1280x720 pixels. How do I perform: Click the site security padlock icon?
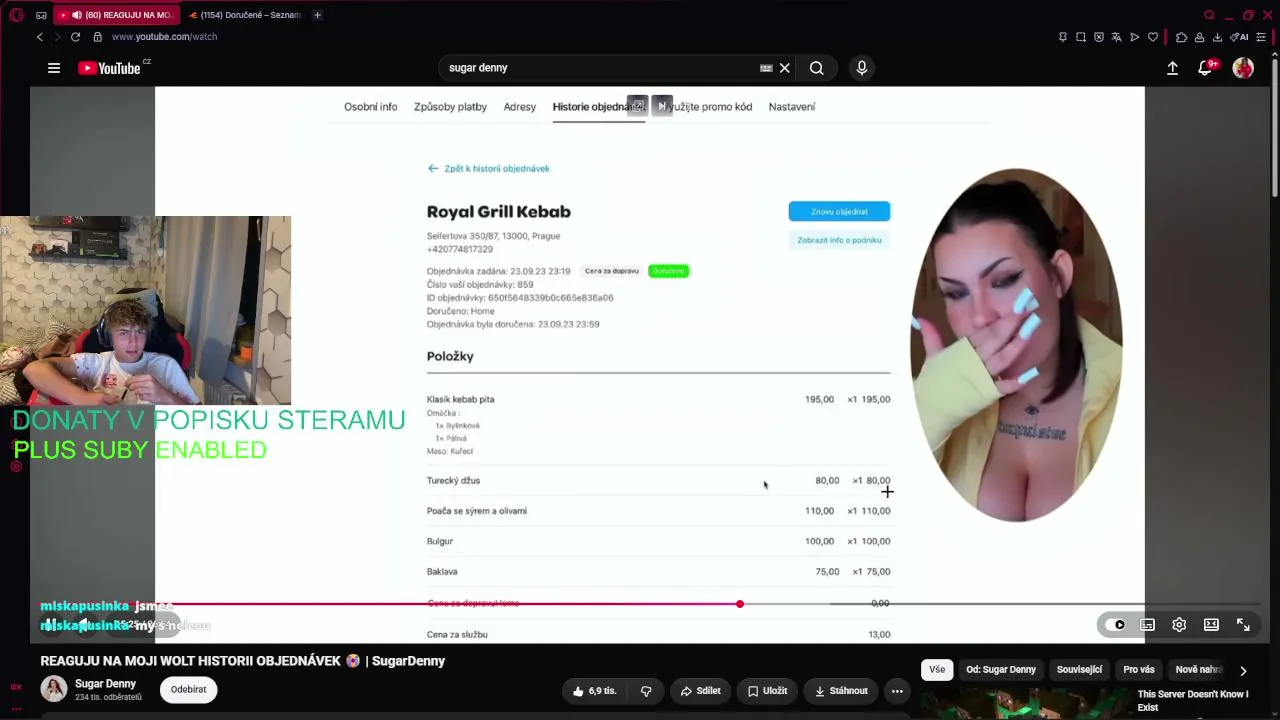[97, 37]
